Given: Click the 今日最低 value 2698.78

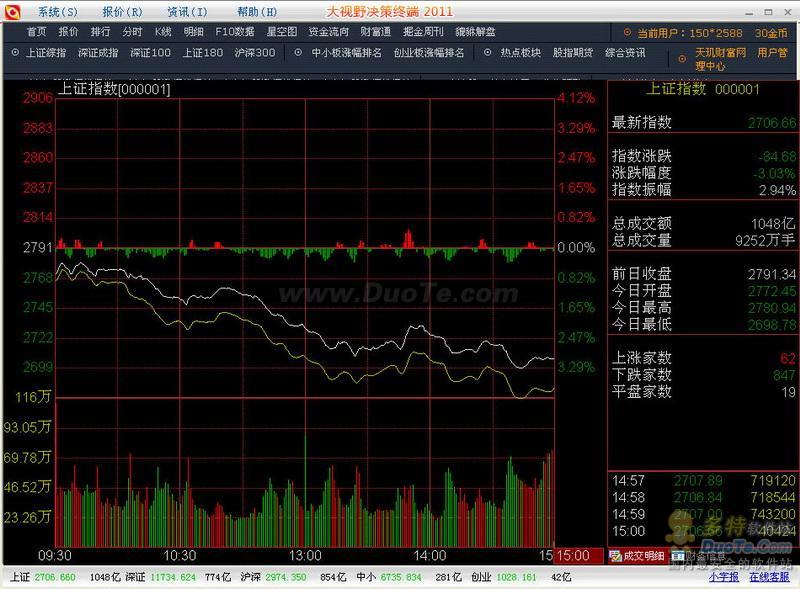Looking at the screenshot, I should click(772, 325).
